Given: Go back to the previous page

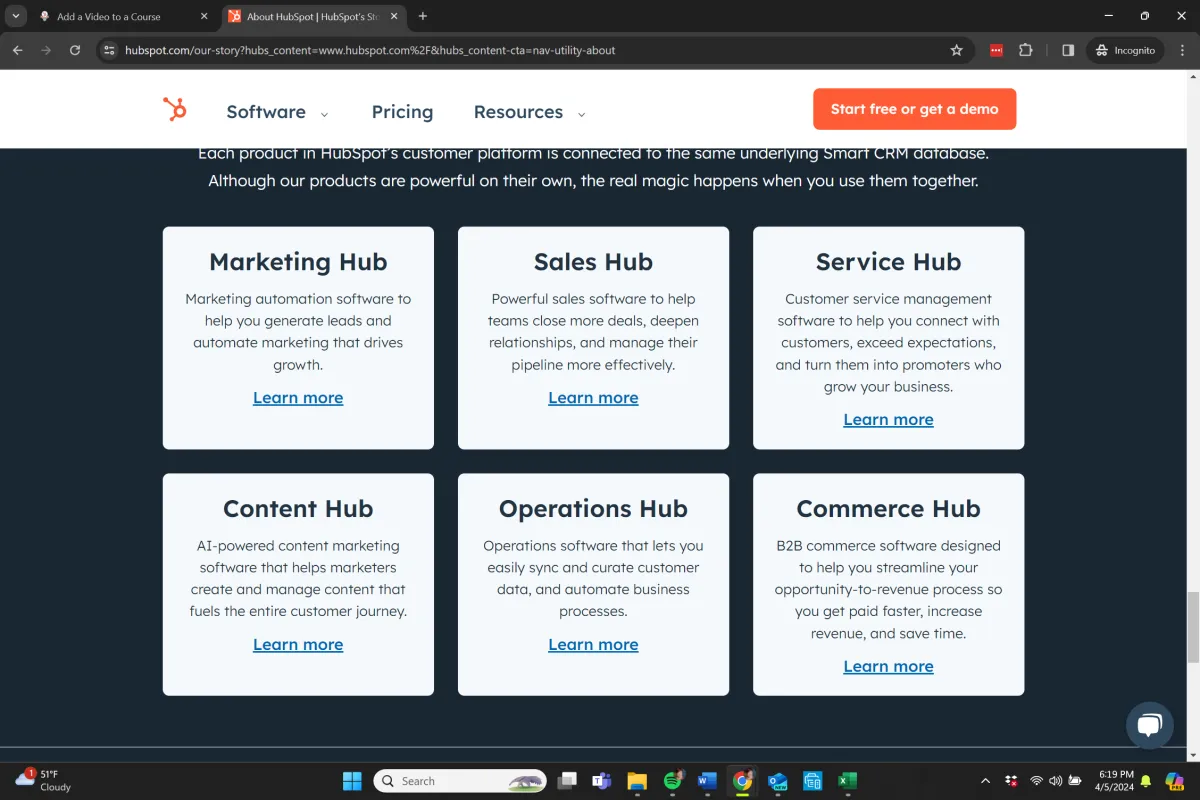Looking at the screenshot, I should [18, 50].
